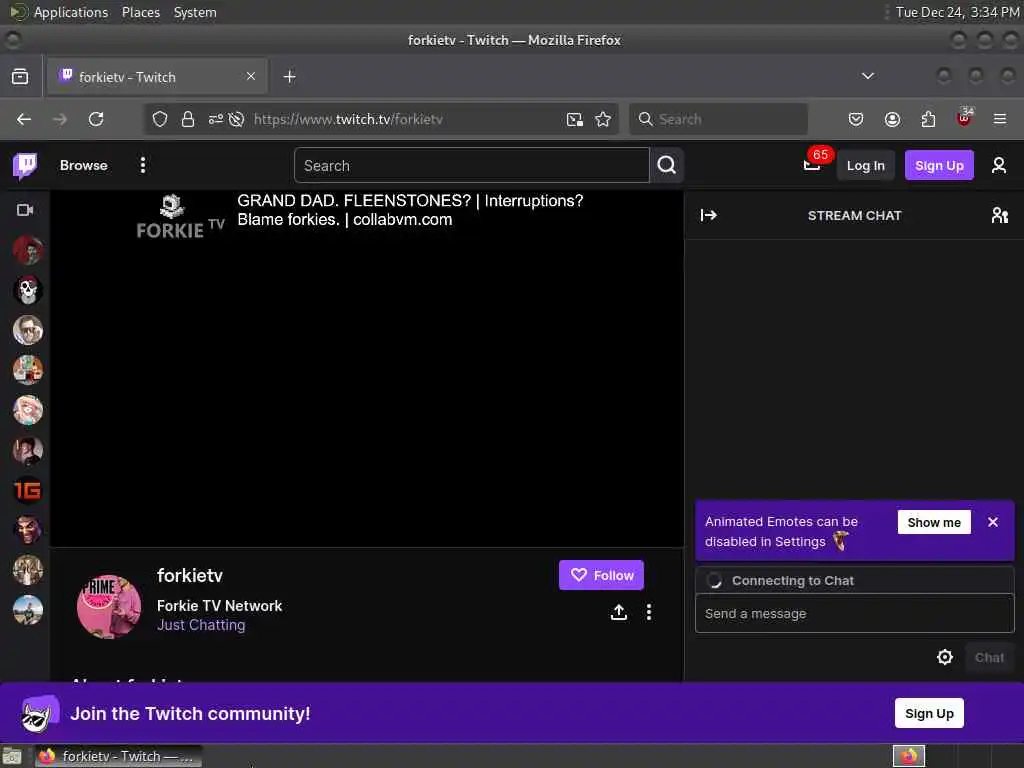Open the Firefox account icon
This screenshot has width=1024, height=768.
(892, 119)
